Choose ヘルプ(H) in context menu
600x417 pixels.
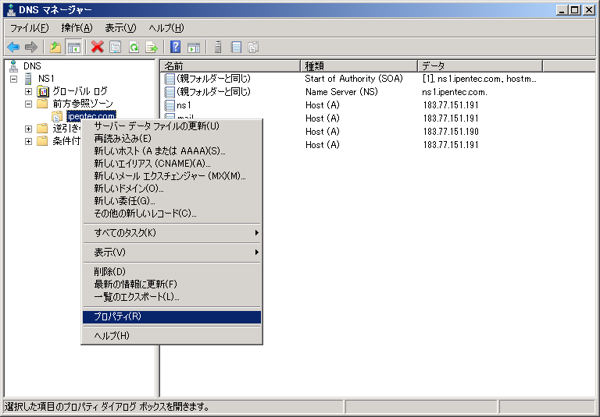[x=172, y=336]
